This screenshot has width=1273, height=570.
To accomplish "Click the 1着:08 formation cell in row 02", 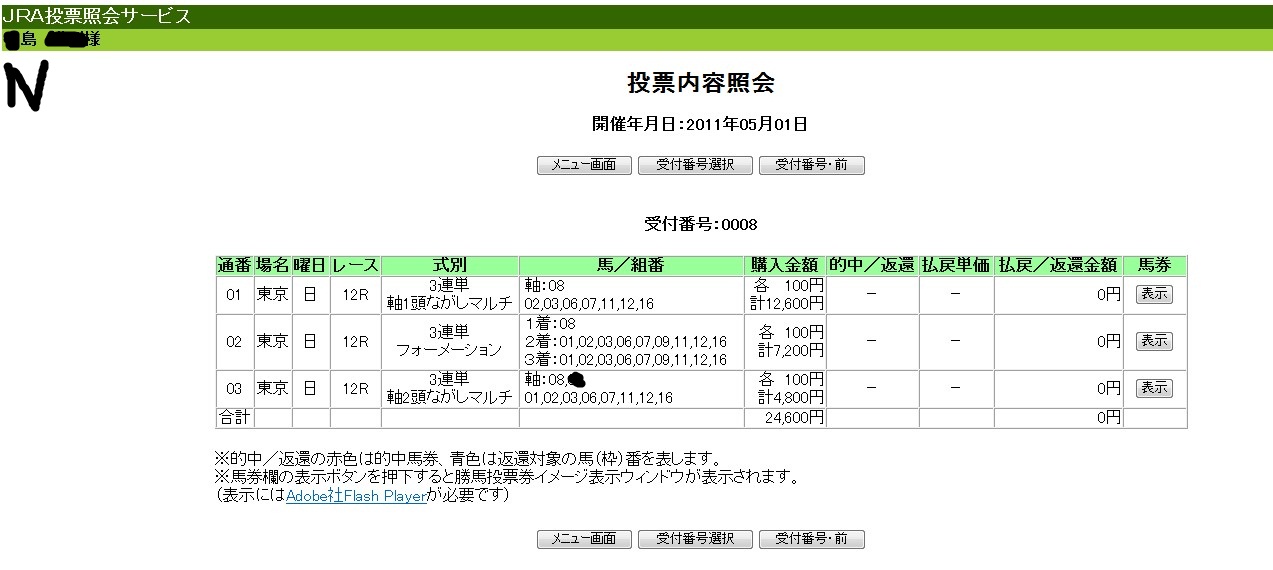I will click(631, 342).
